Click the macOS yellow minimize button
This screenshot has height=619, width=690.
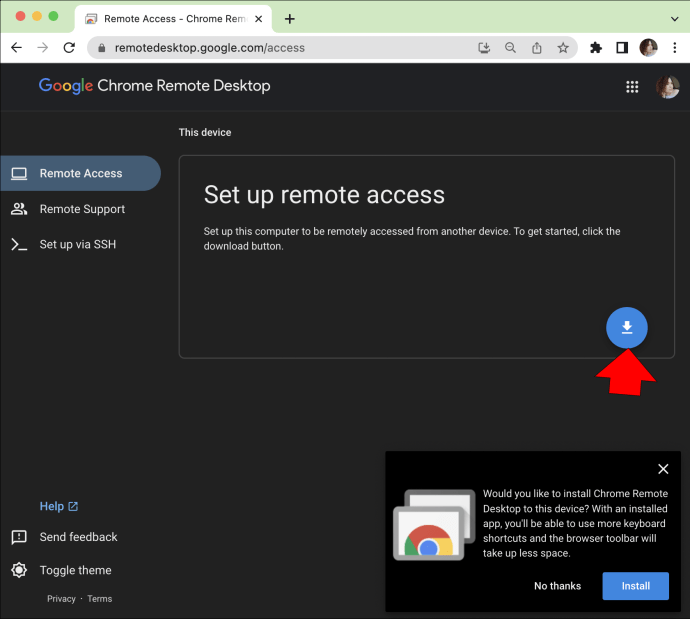[37, 16]
